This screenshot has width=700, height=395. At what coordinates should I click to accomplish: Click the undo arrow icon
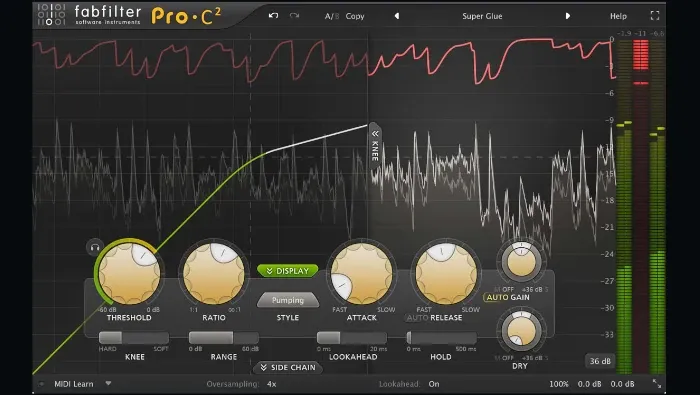pos(273,16)
